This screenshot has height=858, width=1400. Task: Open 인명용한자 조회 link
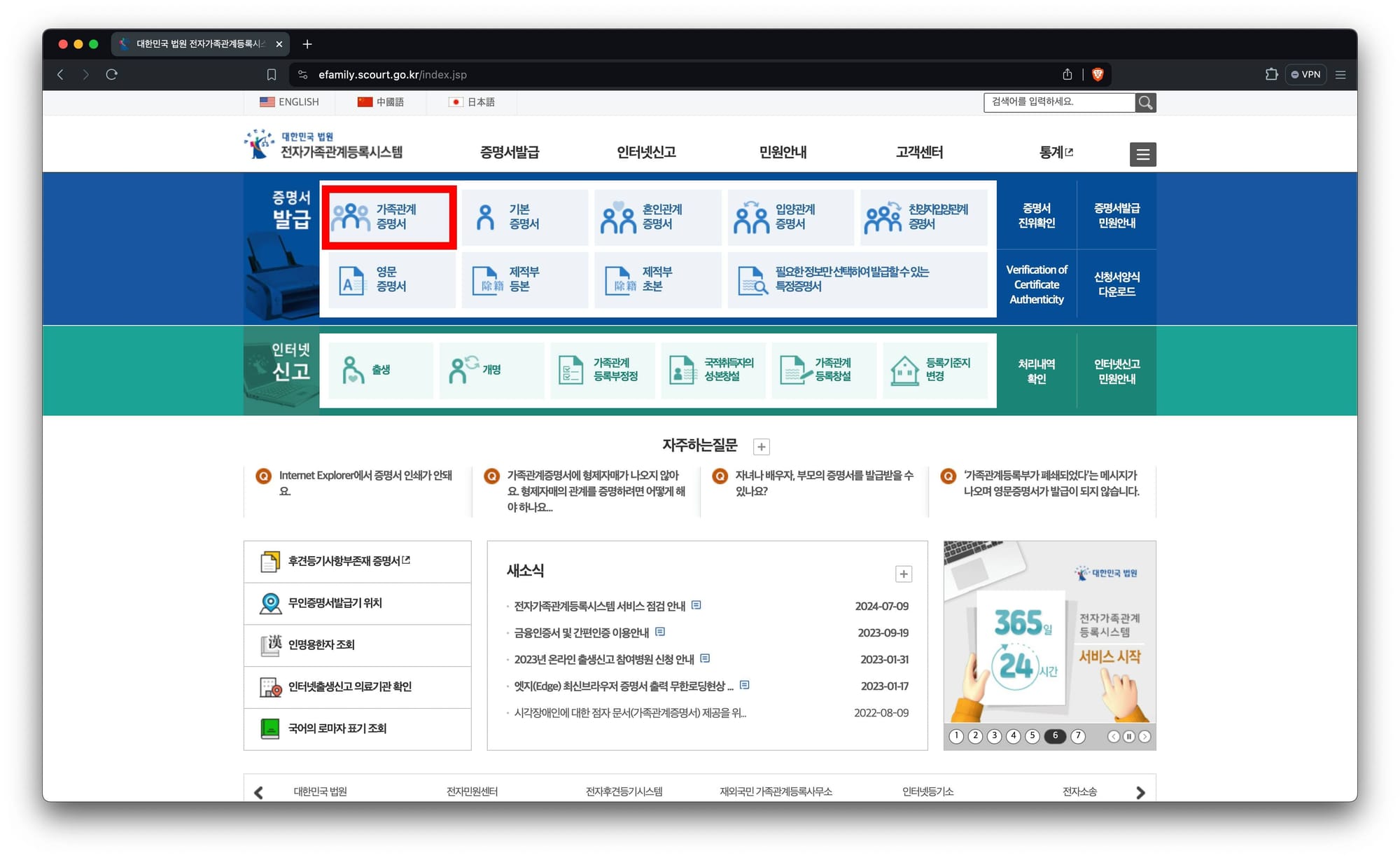[357, 645]
